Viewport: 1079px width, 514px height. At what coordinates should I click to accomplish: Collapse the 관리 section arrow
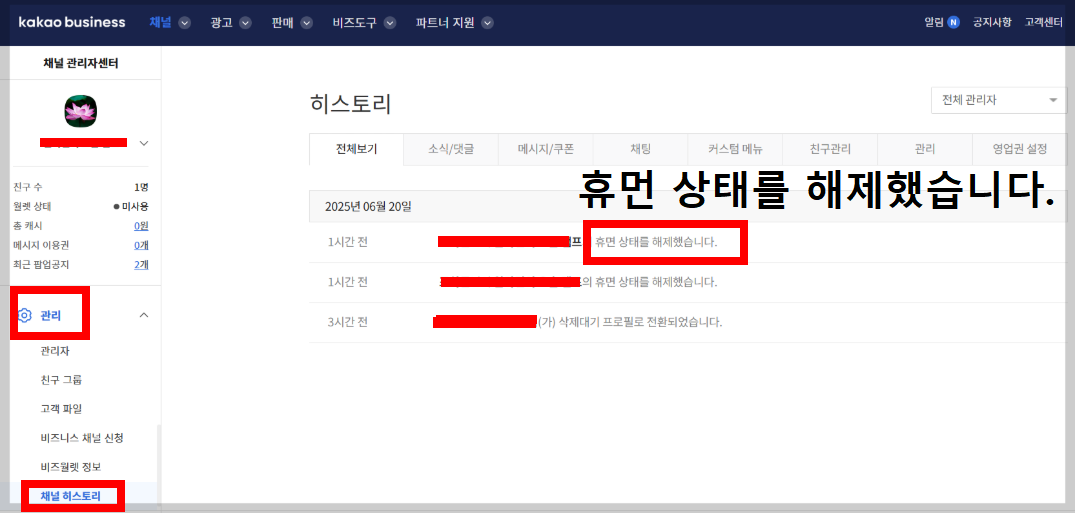point(144,315)
